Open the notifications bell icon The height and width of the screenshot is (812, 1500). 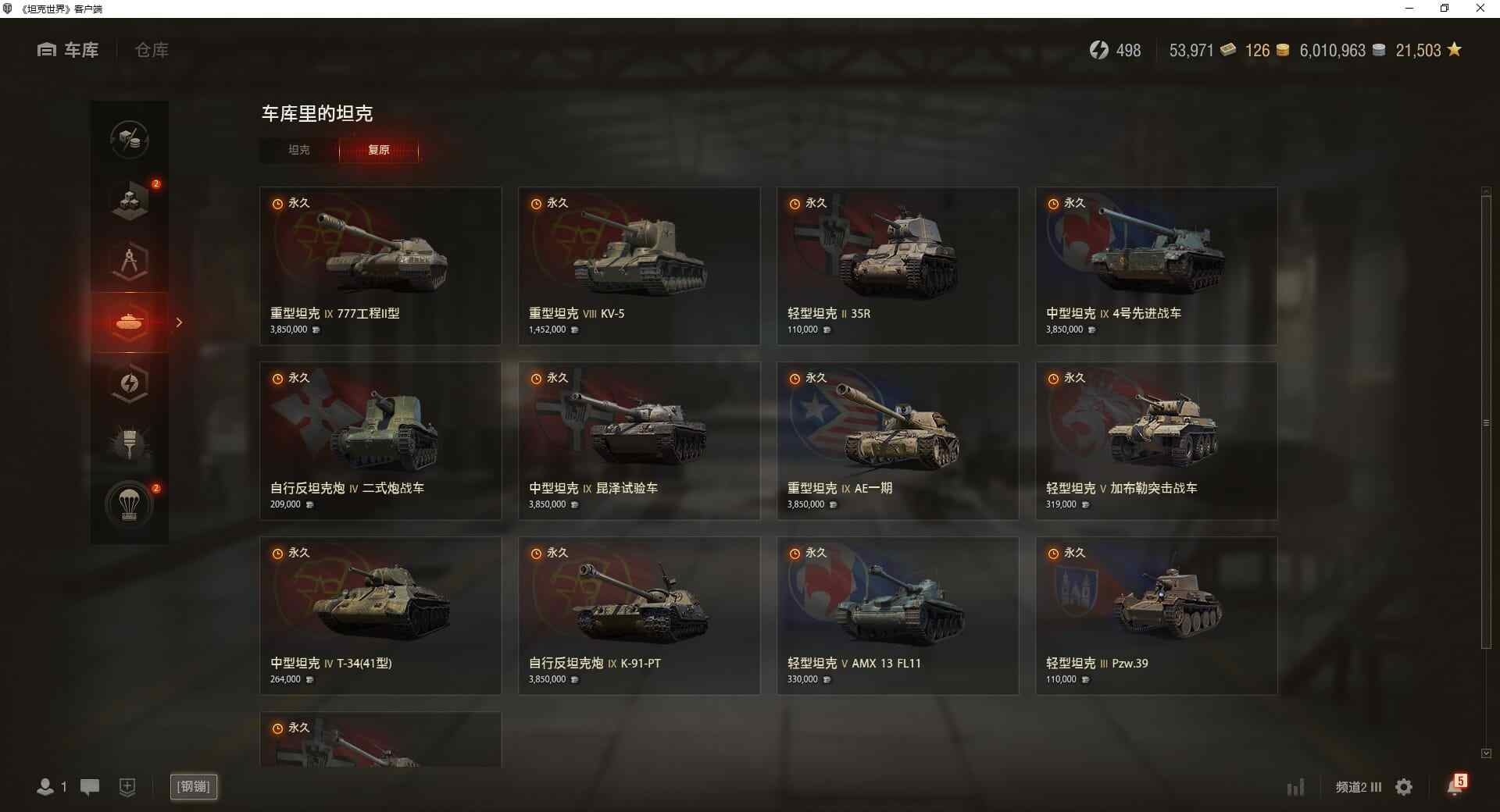pyautogui.click(x=1455, y=785)
